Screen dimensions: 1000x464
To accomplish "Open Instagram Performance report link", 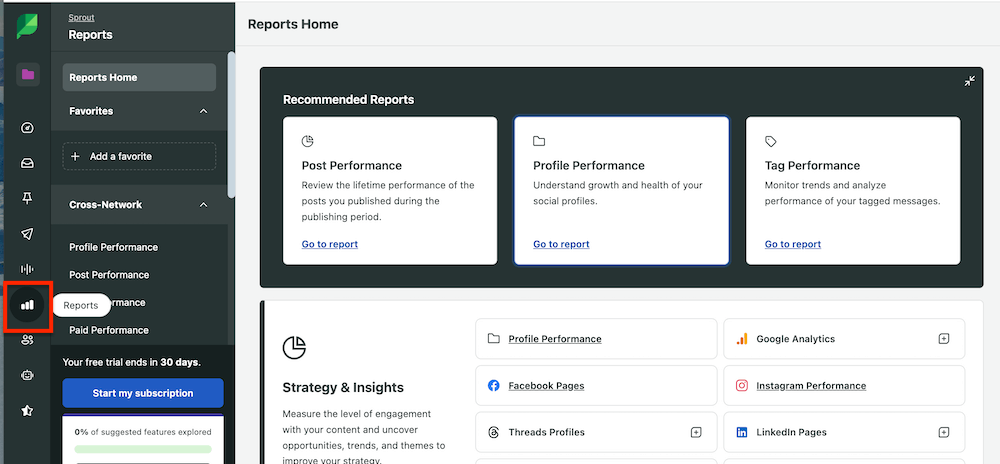I will [811, 386].
